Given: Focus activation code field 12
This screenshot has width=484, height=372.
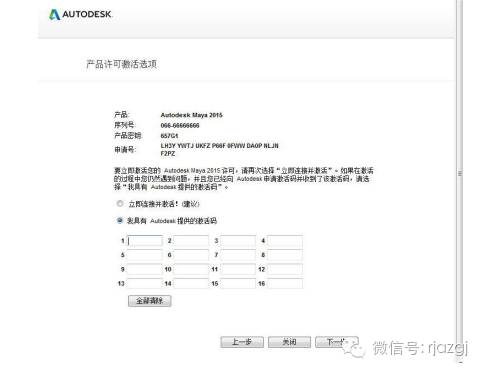Looking at the screenshot, I should (285, 269).
